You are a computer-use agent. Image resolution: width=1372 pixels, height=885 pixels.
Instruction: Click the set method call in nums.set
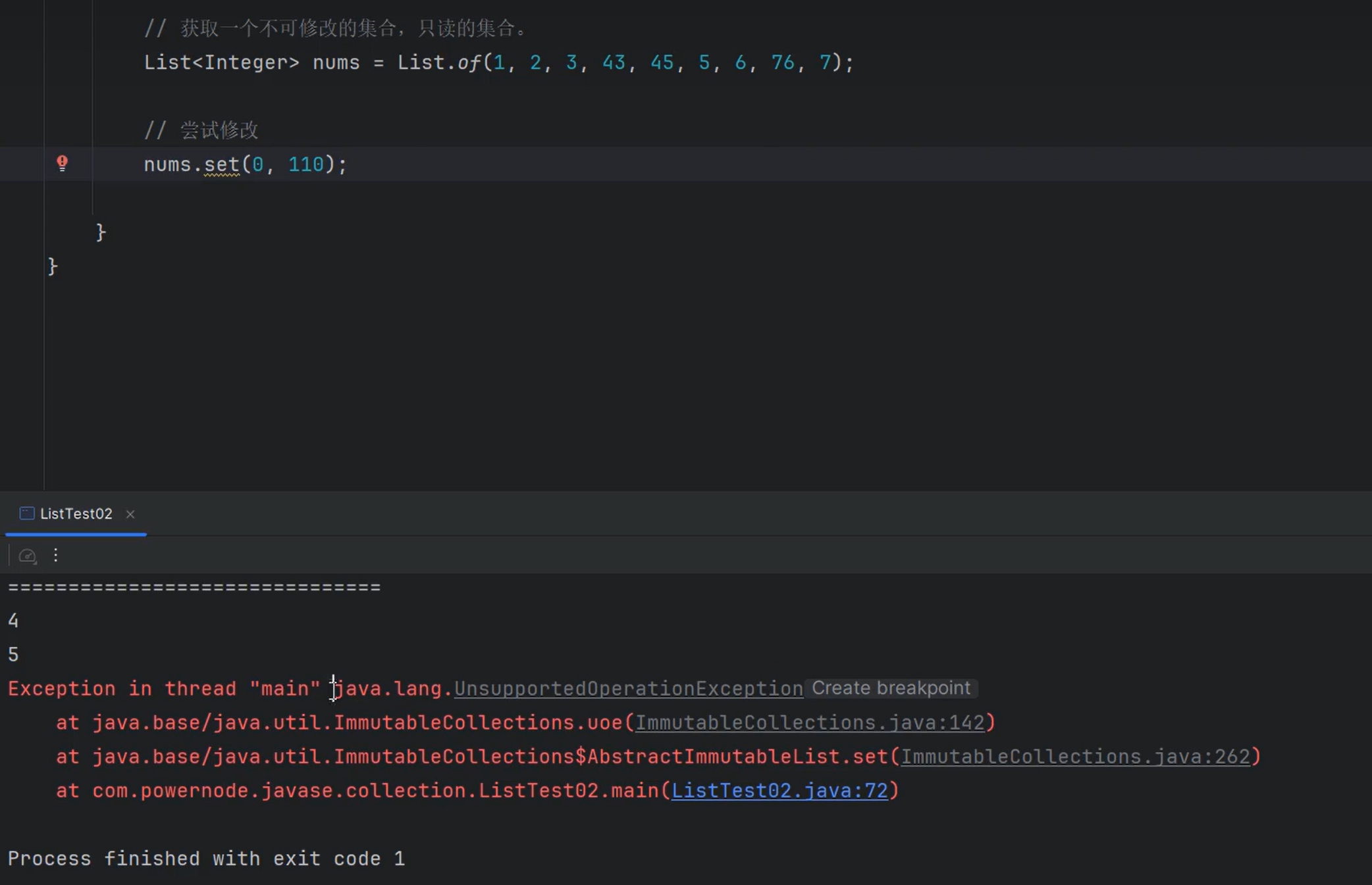[221, 164]
